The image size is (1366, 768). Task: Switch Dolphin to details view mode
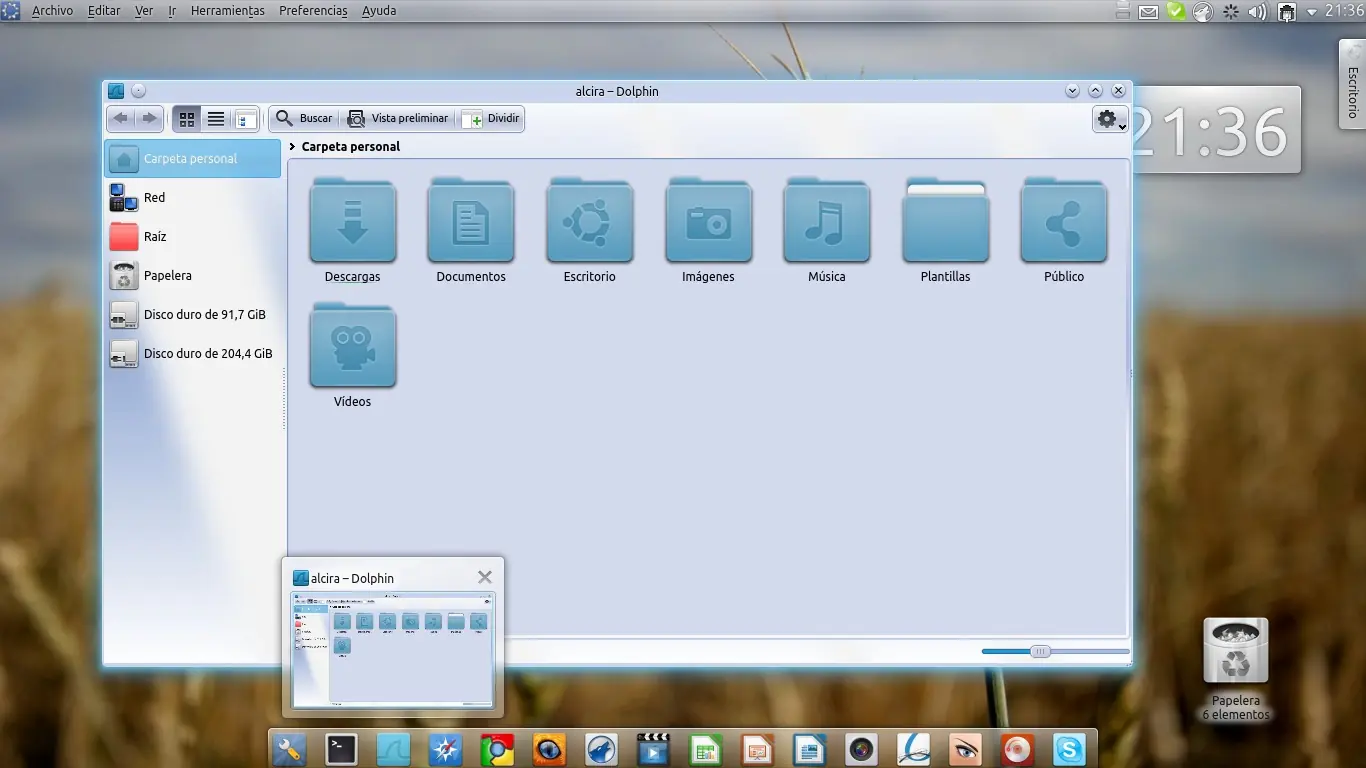[215, 118]
